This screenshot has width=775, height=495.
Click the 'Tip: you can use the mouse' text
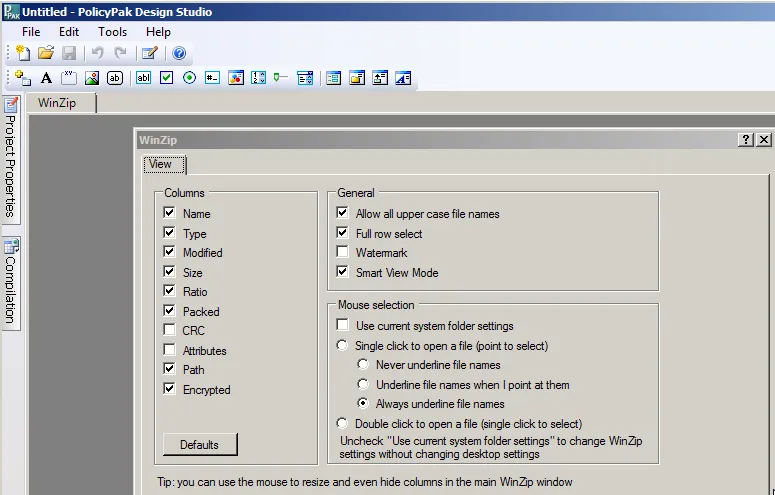click(365, 482)
